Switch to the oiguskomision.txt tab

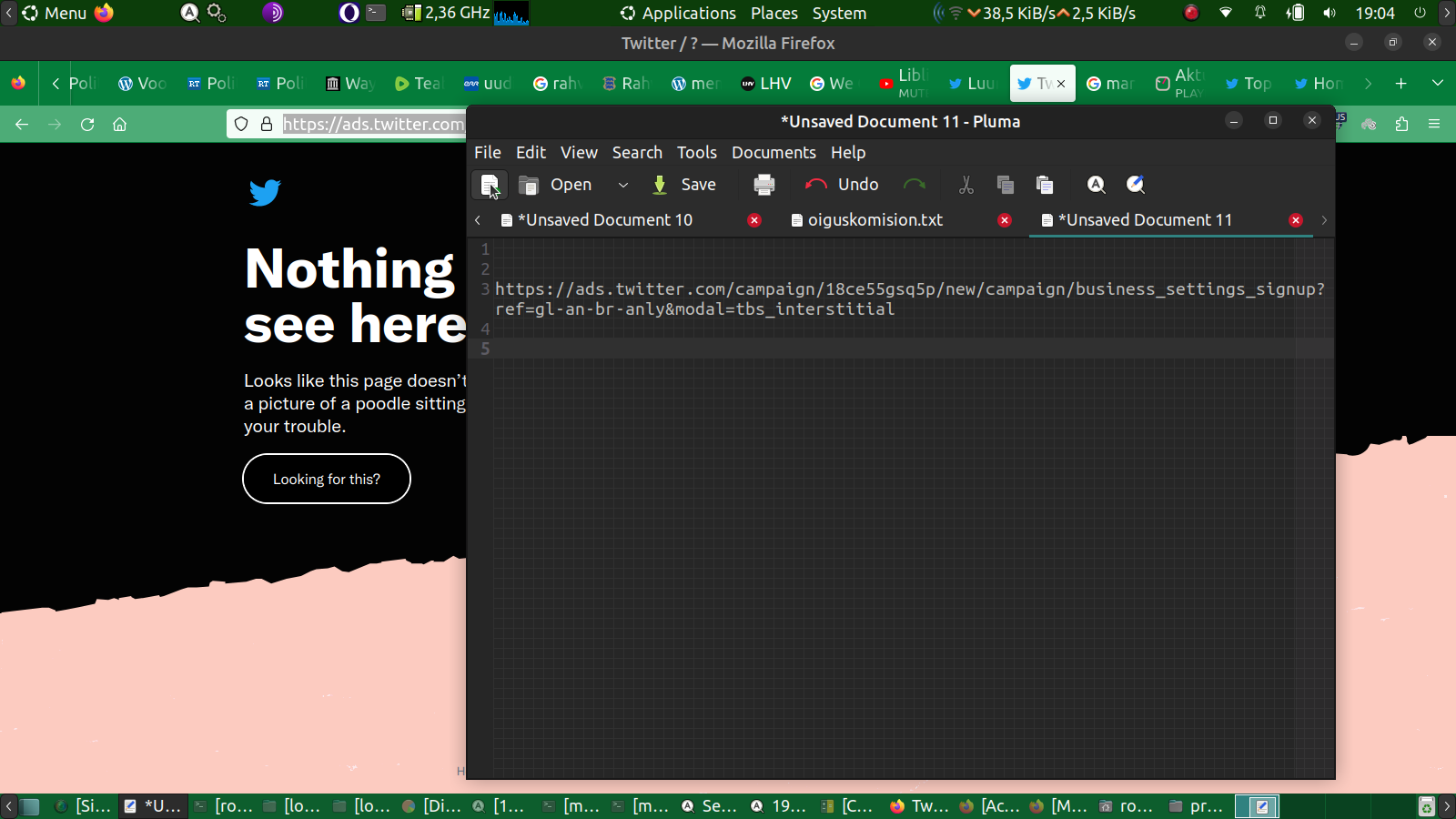click(875, 220)
